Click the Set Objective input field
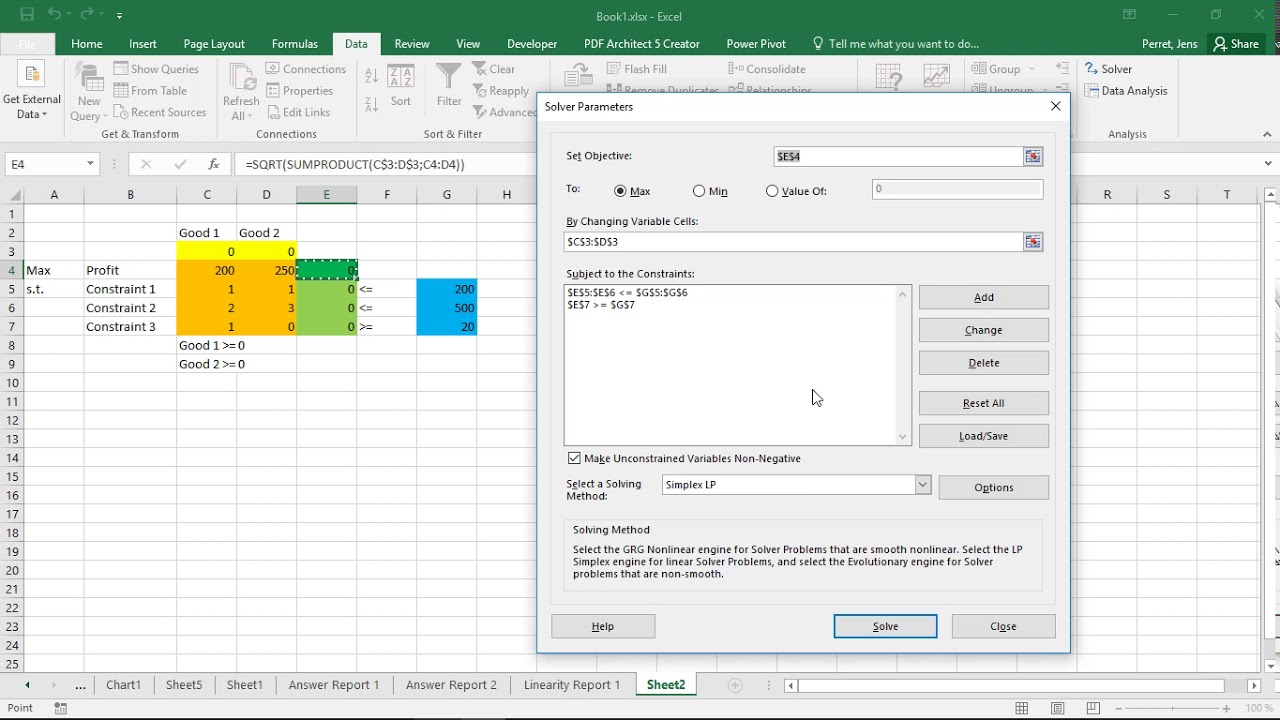This screenshot has height=720, width=1280. click(x=898, y=156)
